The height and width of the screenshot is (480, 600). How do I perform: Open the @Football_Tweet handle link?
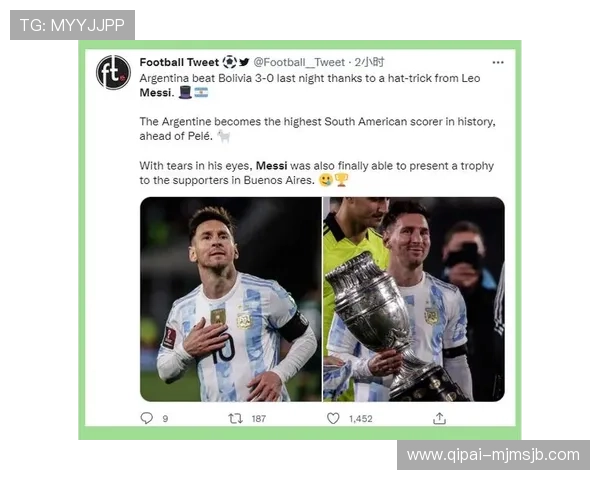(x=299, y=62)
